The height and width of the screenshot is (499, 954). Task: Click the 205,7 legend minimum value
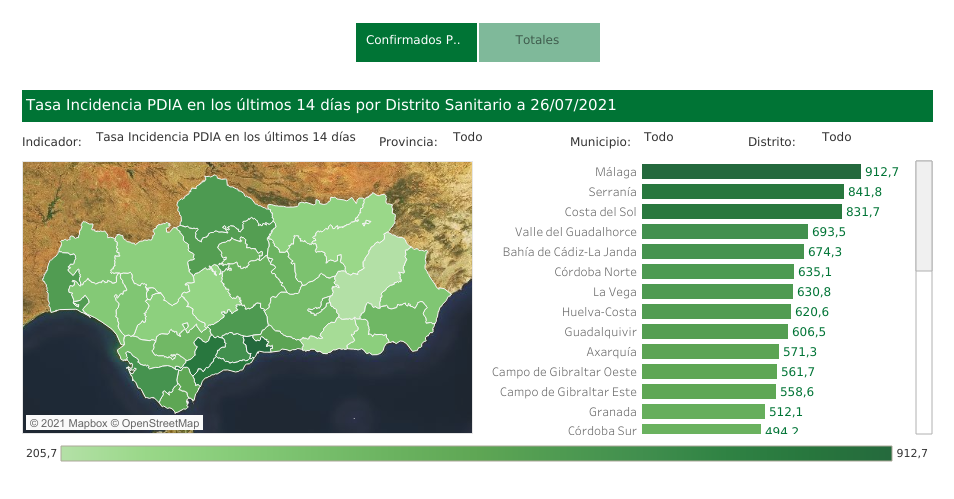tap(41, 453)
